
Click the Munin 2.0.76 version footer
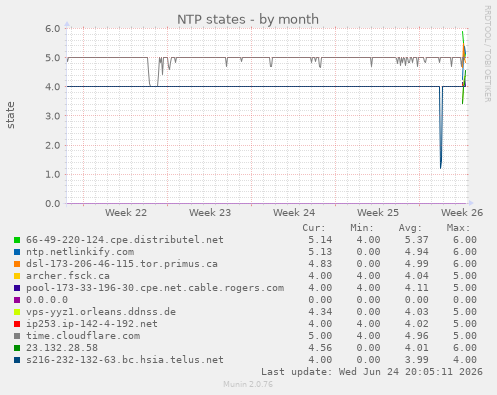click(x=248, y=384)
